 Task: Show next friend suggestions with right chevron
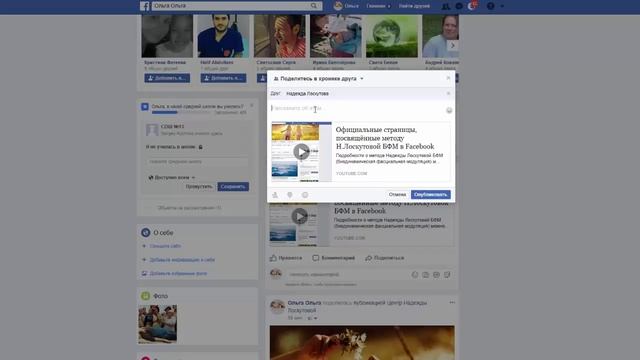[452, 45]
